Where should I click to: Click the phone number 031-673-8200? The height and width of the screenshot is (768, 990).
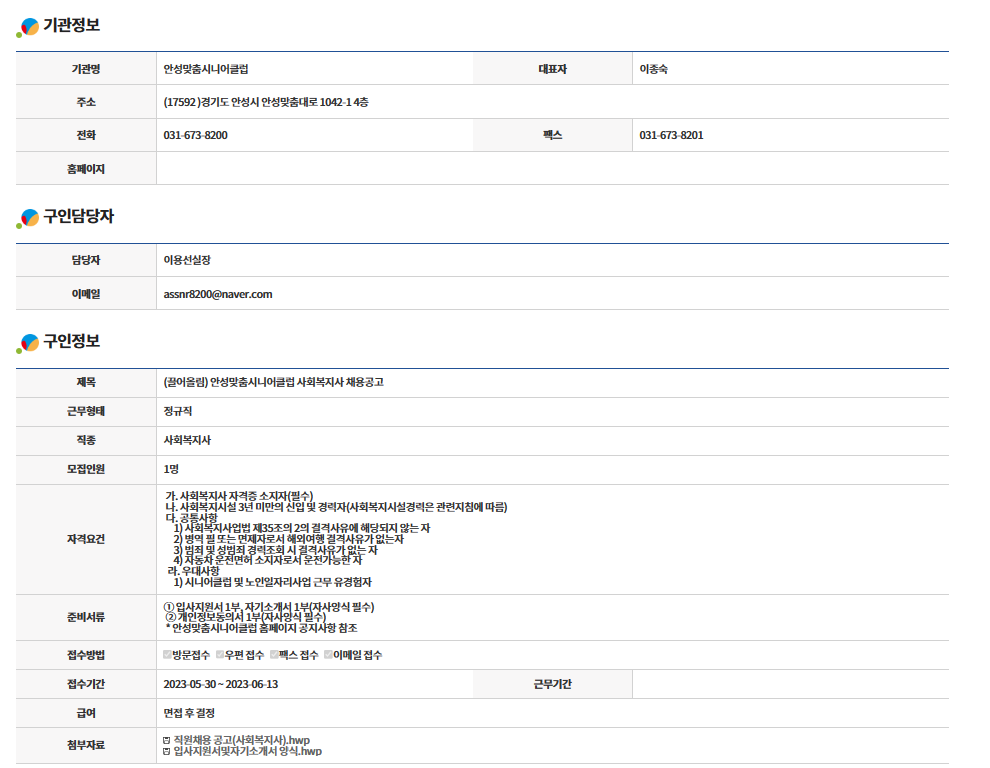pyautogui.click(x=195, y=135)
